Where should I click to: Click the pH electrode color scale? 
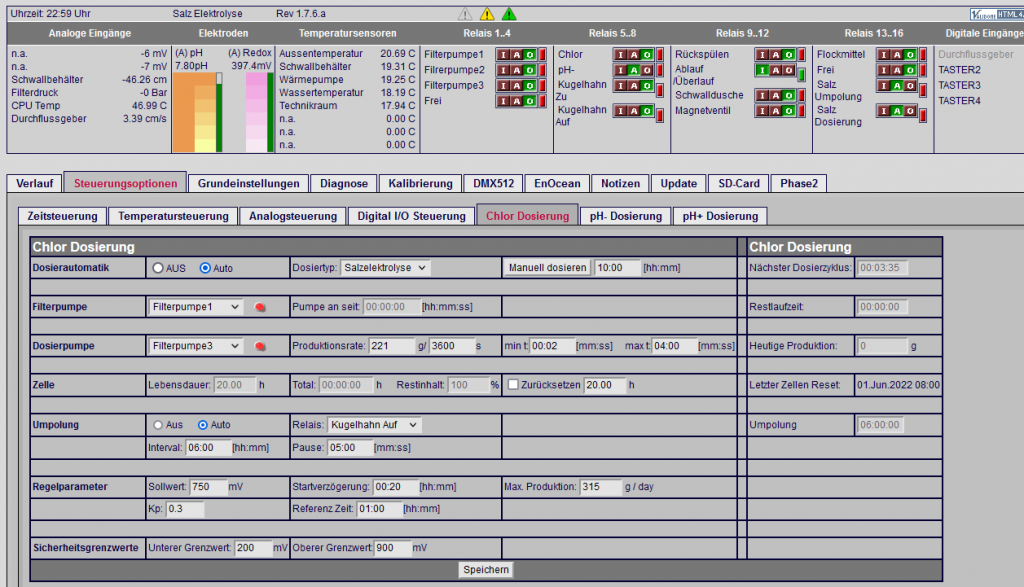(195, 113)
